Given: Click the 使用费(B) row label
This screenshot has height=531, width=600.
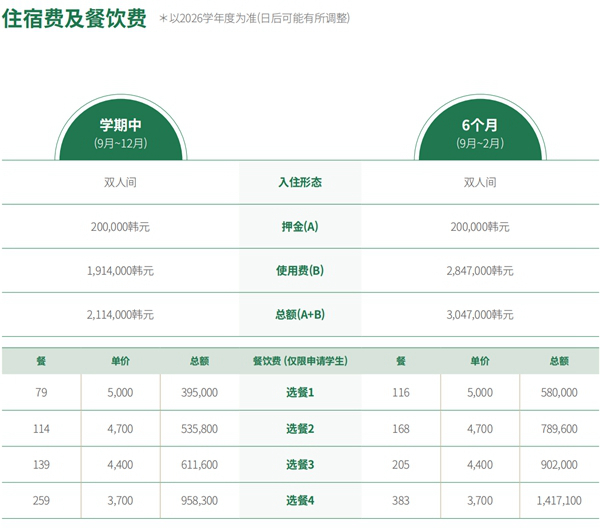Looking at the screenshot, I should 299,270.
